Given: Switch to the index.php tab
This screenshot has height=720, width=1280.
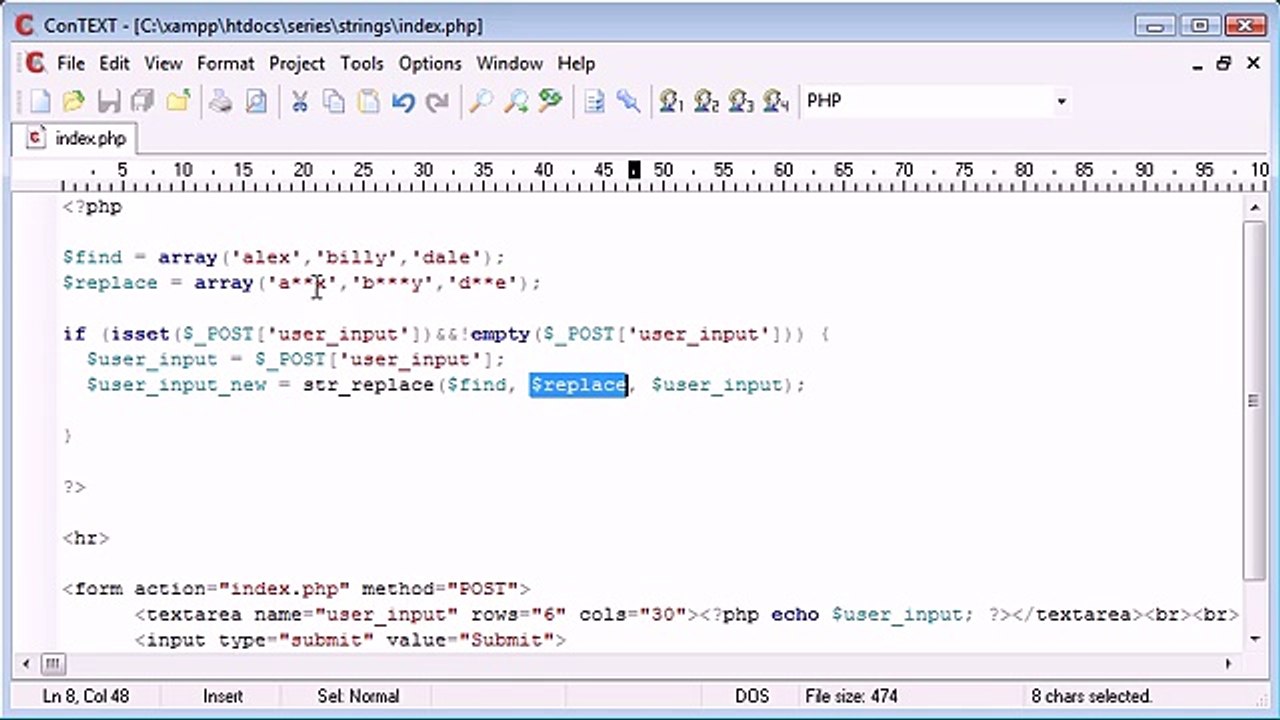Looking at the screenshot, I should click(x=78, y=138).
